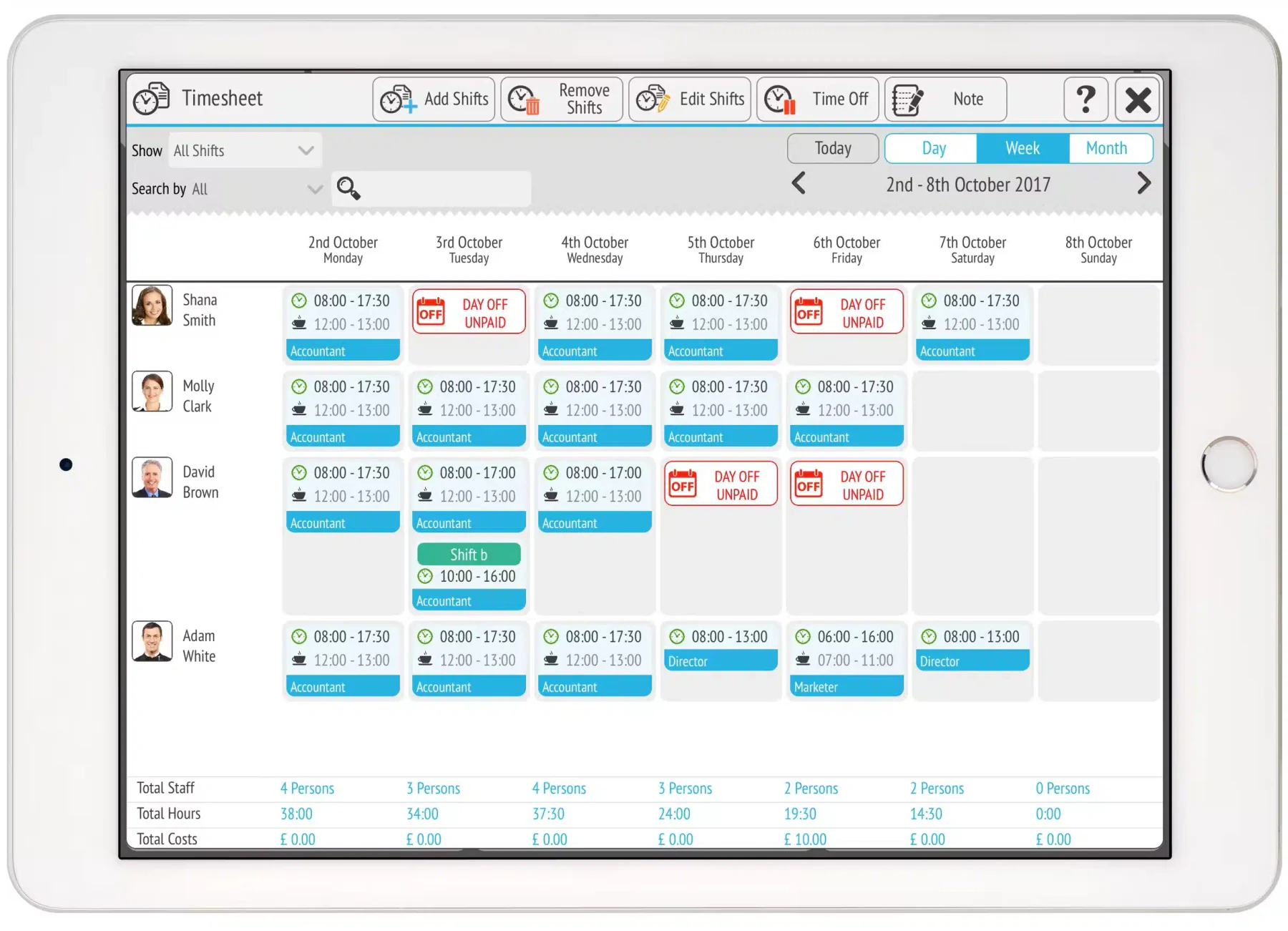
Task: Select Adam White's profile photo
Action: (152, 641)
